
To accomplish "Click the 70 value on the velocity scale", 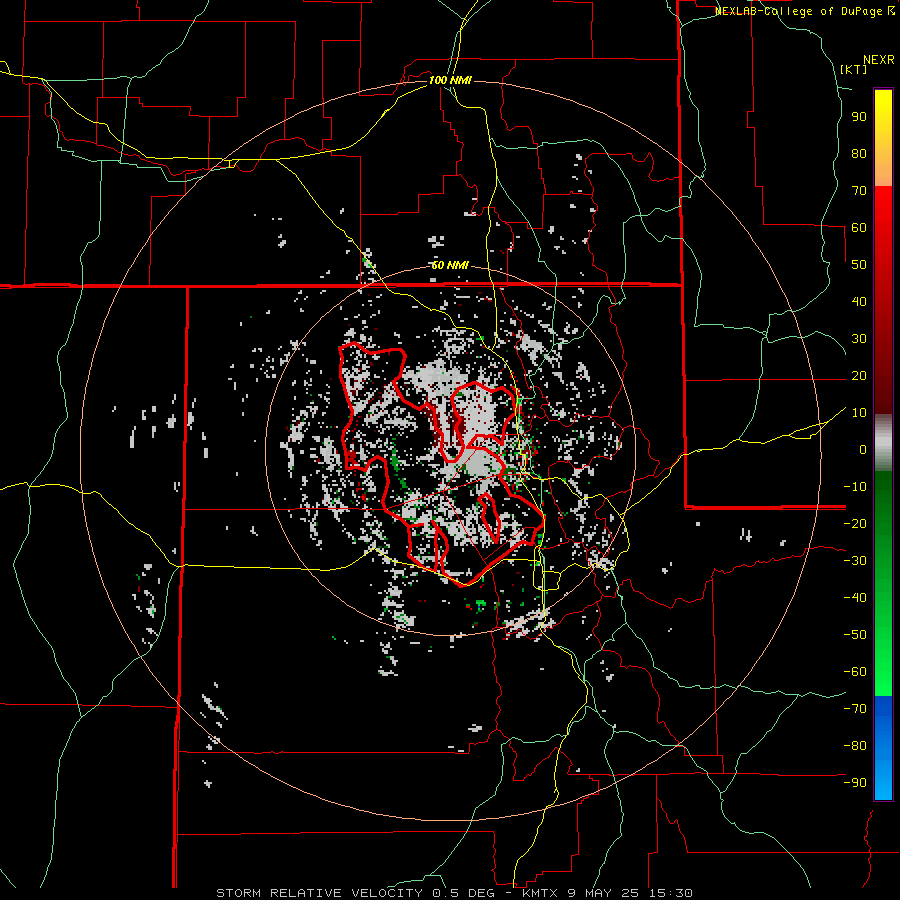I will [859, 191].
